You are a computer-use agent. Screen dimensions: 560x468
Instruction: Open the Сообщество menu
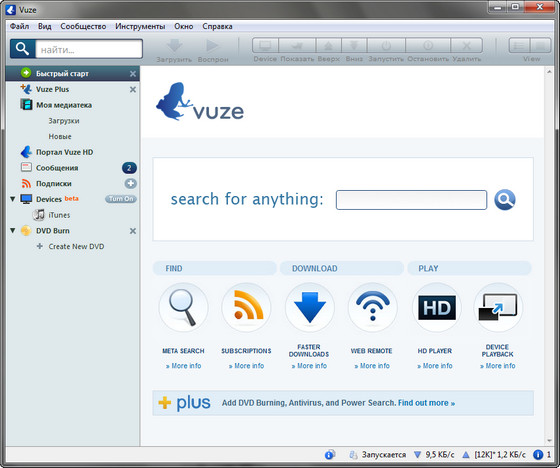point(83,26)
